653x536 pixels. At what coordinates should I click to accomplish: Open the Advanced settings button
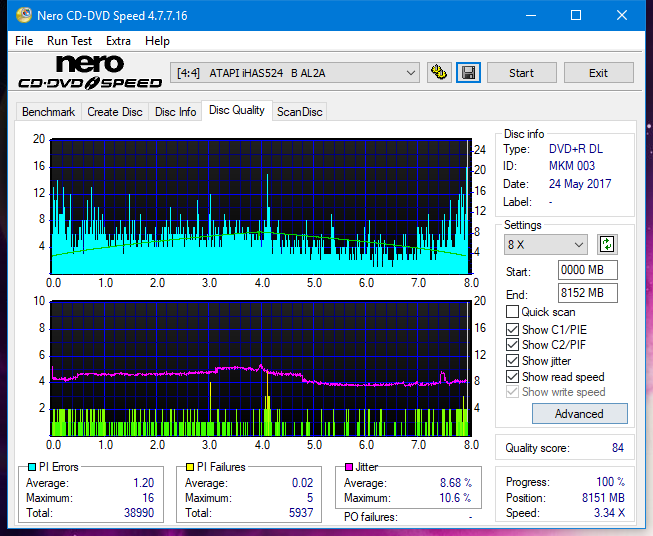(x=579, y=414)
